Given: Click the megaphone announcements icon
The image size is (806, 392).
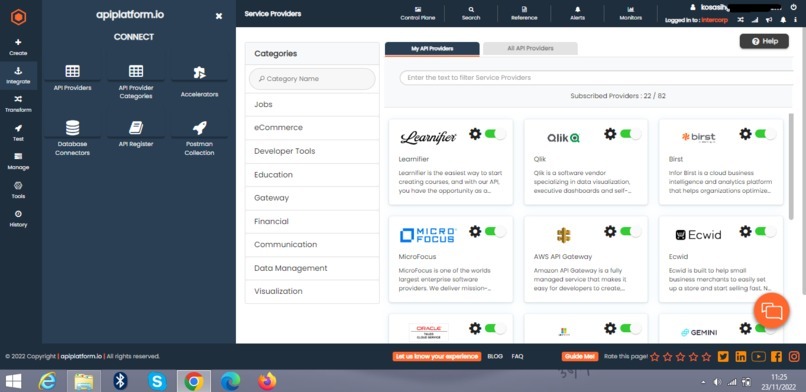Looking at the screenshot, I should pos(769,20).
